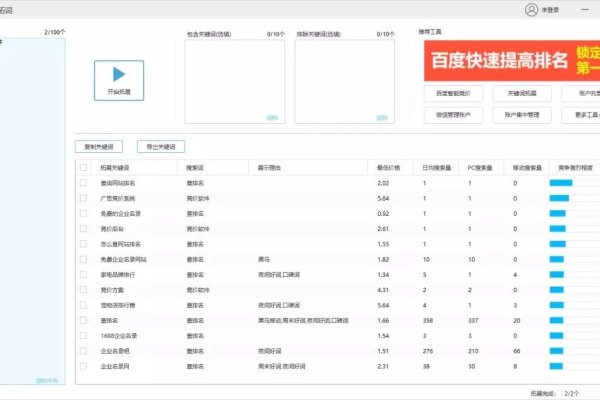Sort by the 展示理由 column header
Viewport: 600px width, 400px height.
(269, 168)
